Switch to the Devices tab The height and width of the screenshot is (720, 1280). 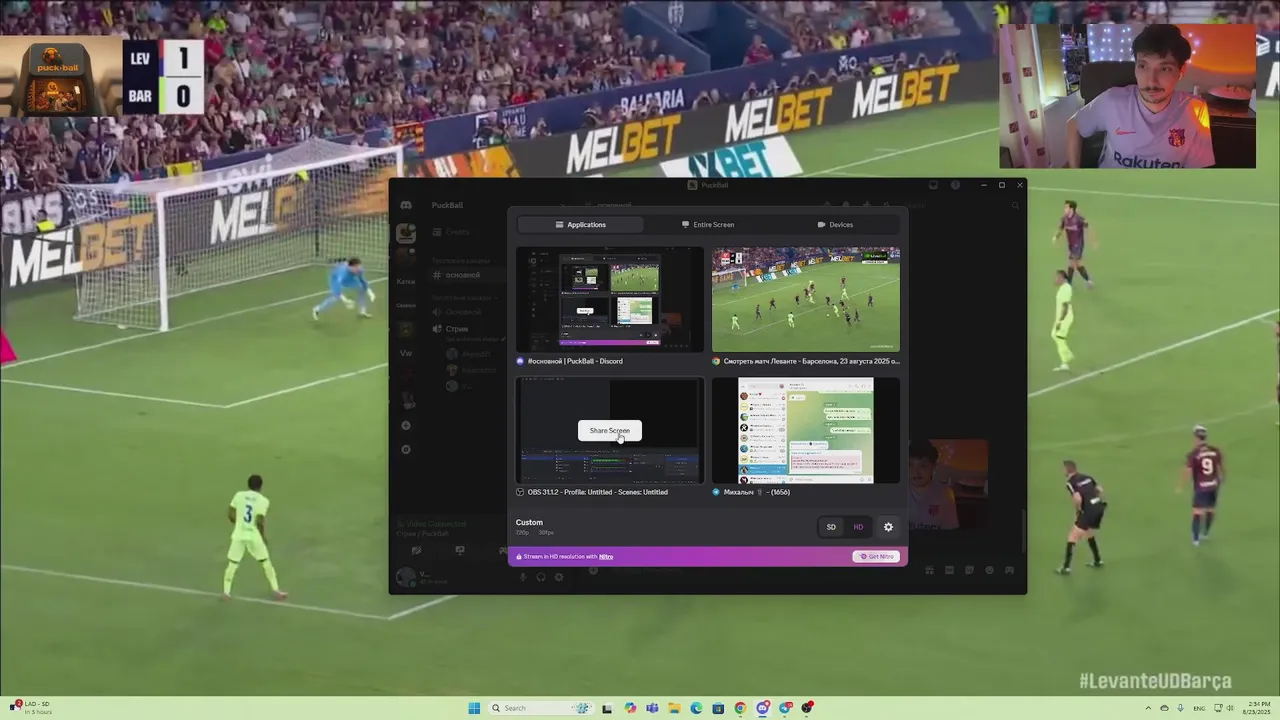(x=835, y=225)
